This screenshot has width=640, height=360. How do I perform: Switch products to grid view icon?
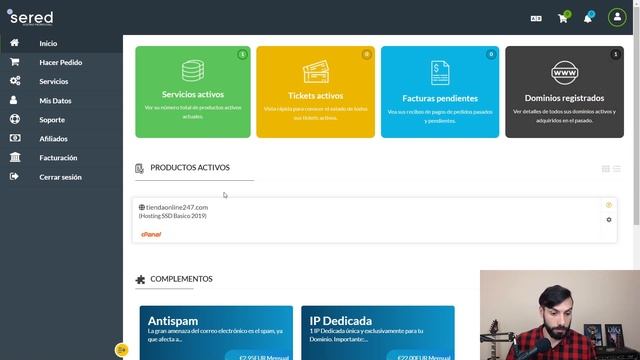click(x=606, y=169)
